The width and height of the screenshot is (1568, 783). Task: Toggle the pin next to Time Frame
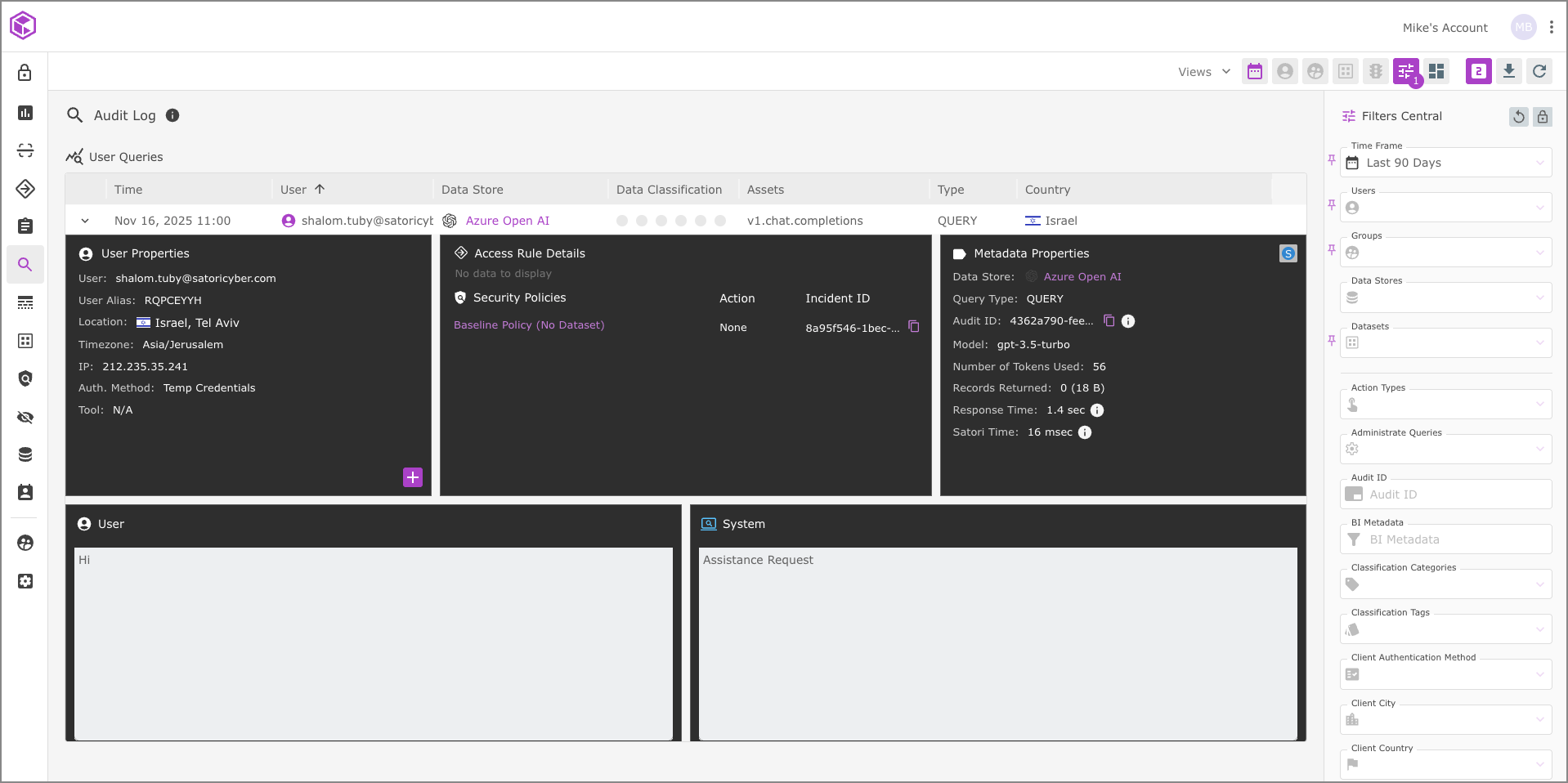[x=1332, y=159]
